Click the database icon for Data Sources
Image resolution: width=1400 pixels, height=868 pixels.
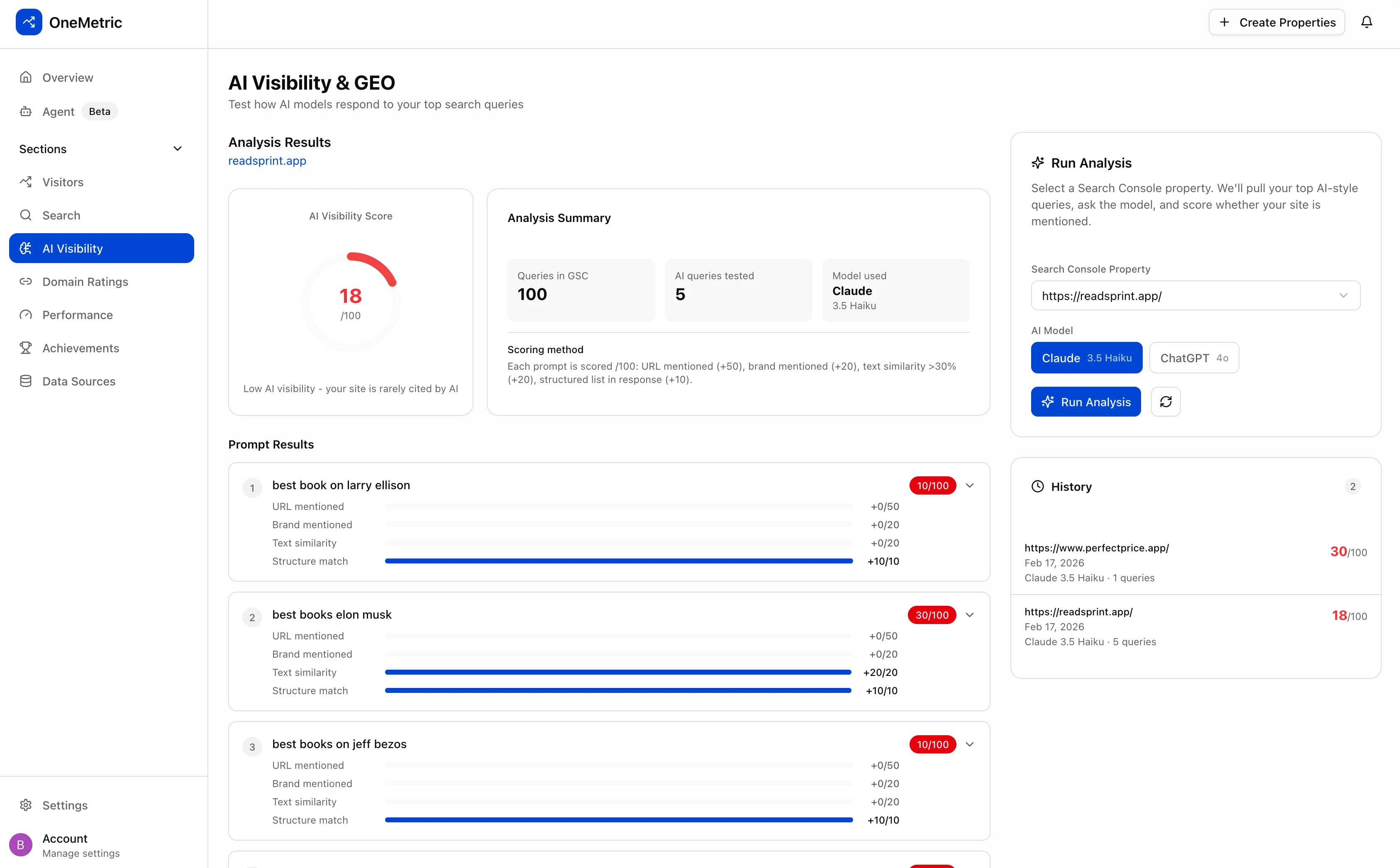(x=26, y=381)
